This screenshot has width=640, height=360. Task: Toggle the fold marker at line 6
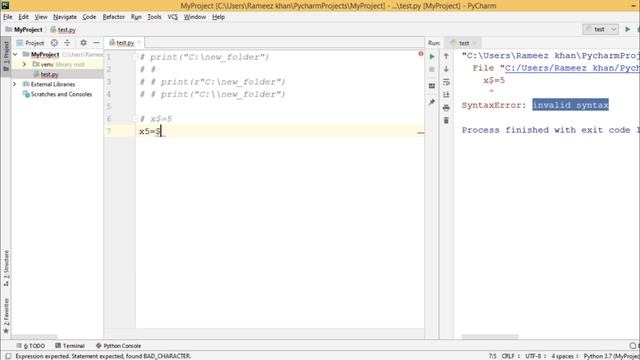(x=135, y=119)
